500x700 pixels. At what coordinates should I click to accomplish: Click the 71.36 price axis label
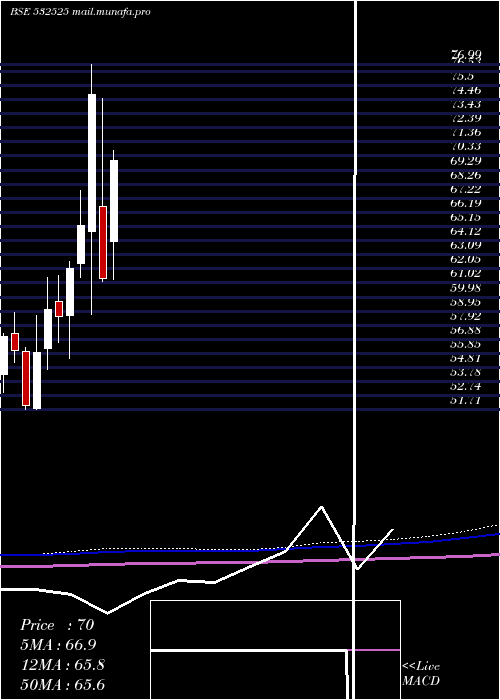[466, 133]
